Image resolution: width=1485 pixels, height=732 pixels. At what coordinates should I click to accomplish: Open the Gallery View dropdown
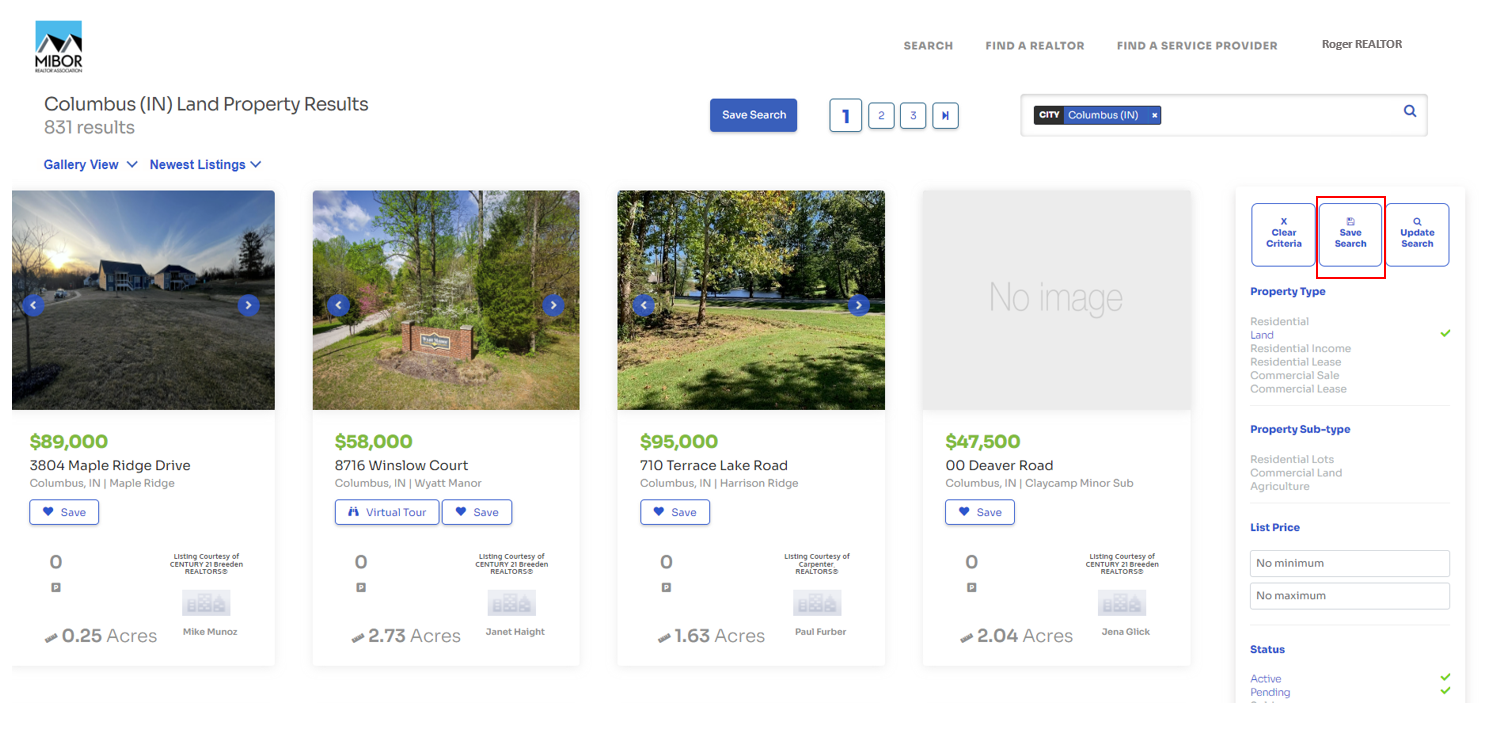click(x=90, y=164)
